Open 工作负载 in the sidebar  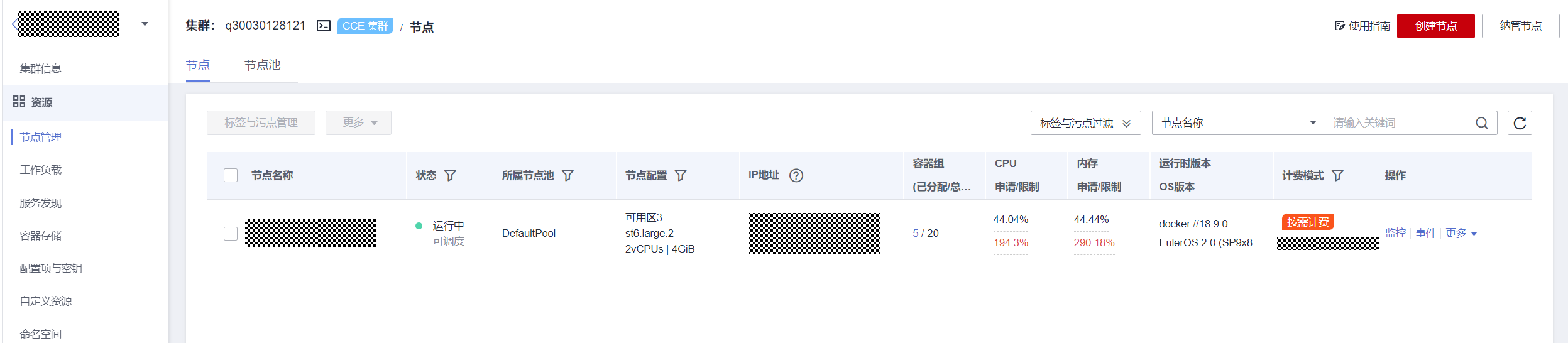(41, 170)
